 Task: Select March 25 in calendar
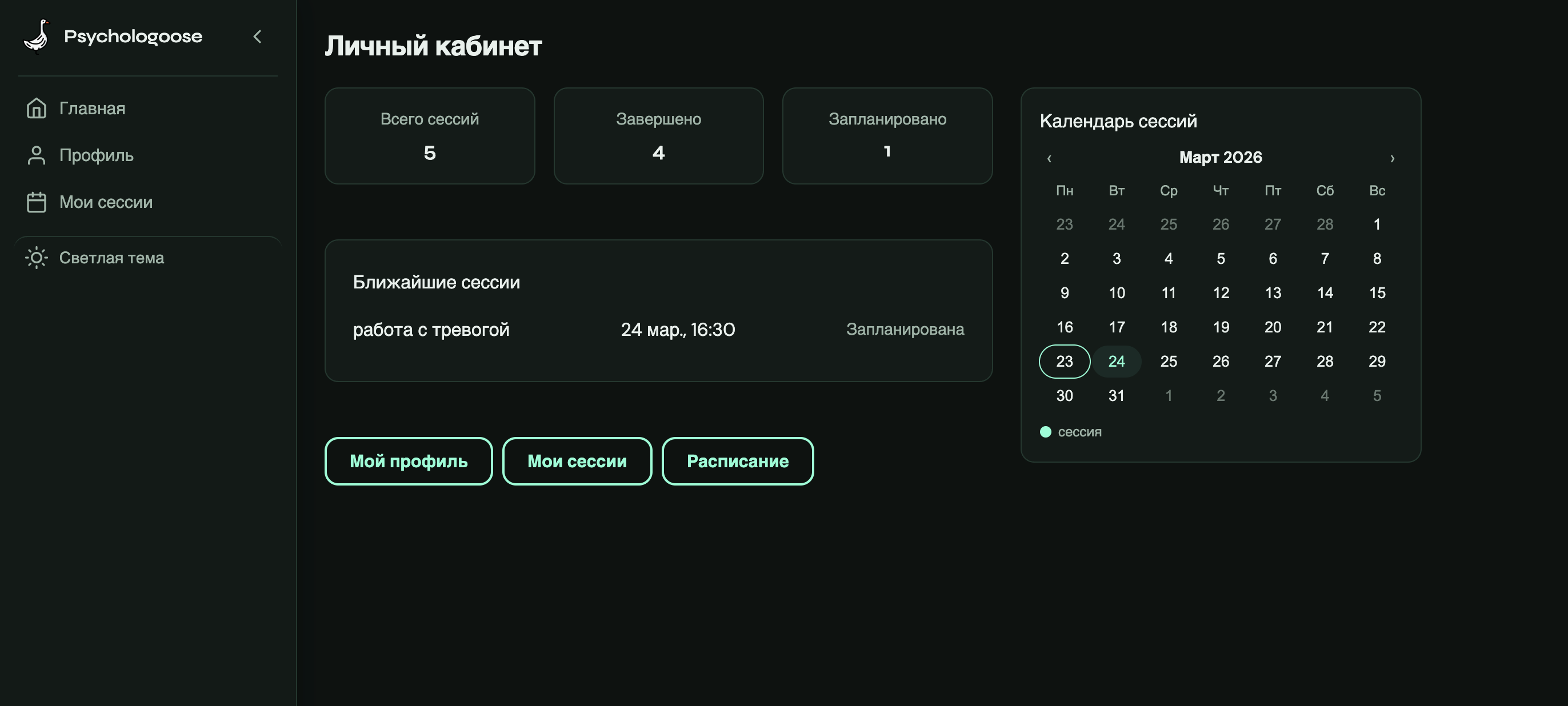point(1169,362)
